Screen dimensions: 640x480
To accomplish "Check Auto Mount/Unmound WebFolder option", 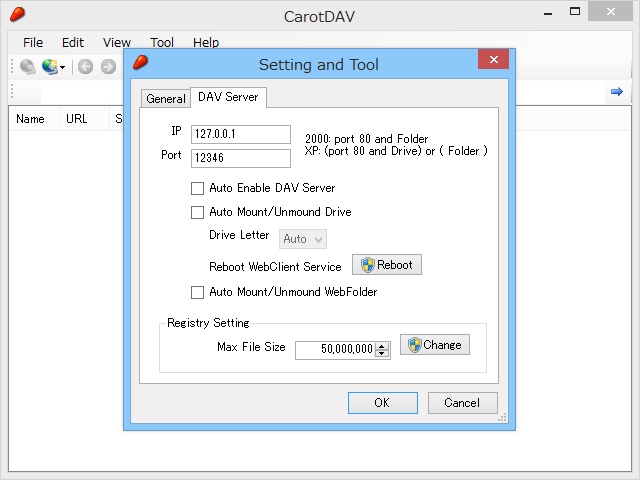I will pos(198,292).
